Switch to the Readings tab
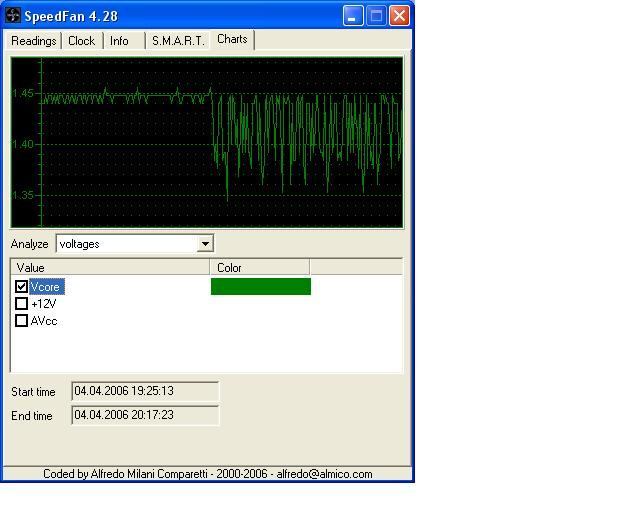 (33, 41)
